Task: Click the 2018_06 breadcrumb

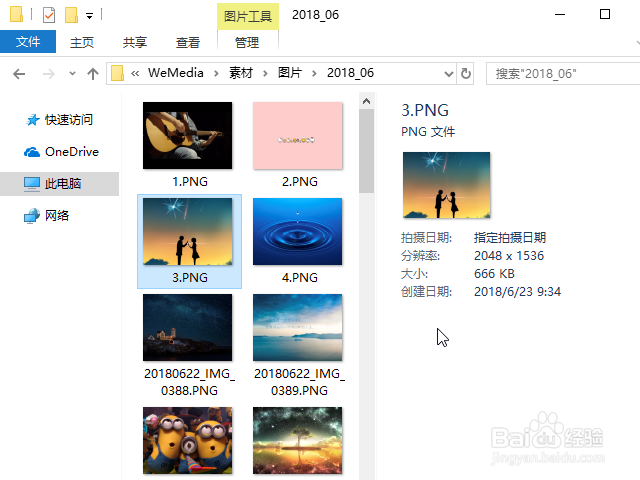Action: coord(350,73)
